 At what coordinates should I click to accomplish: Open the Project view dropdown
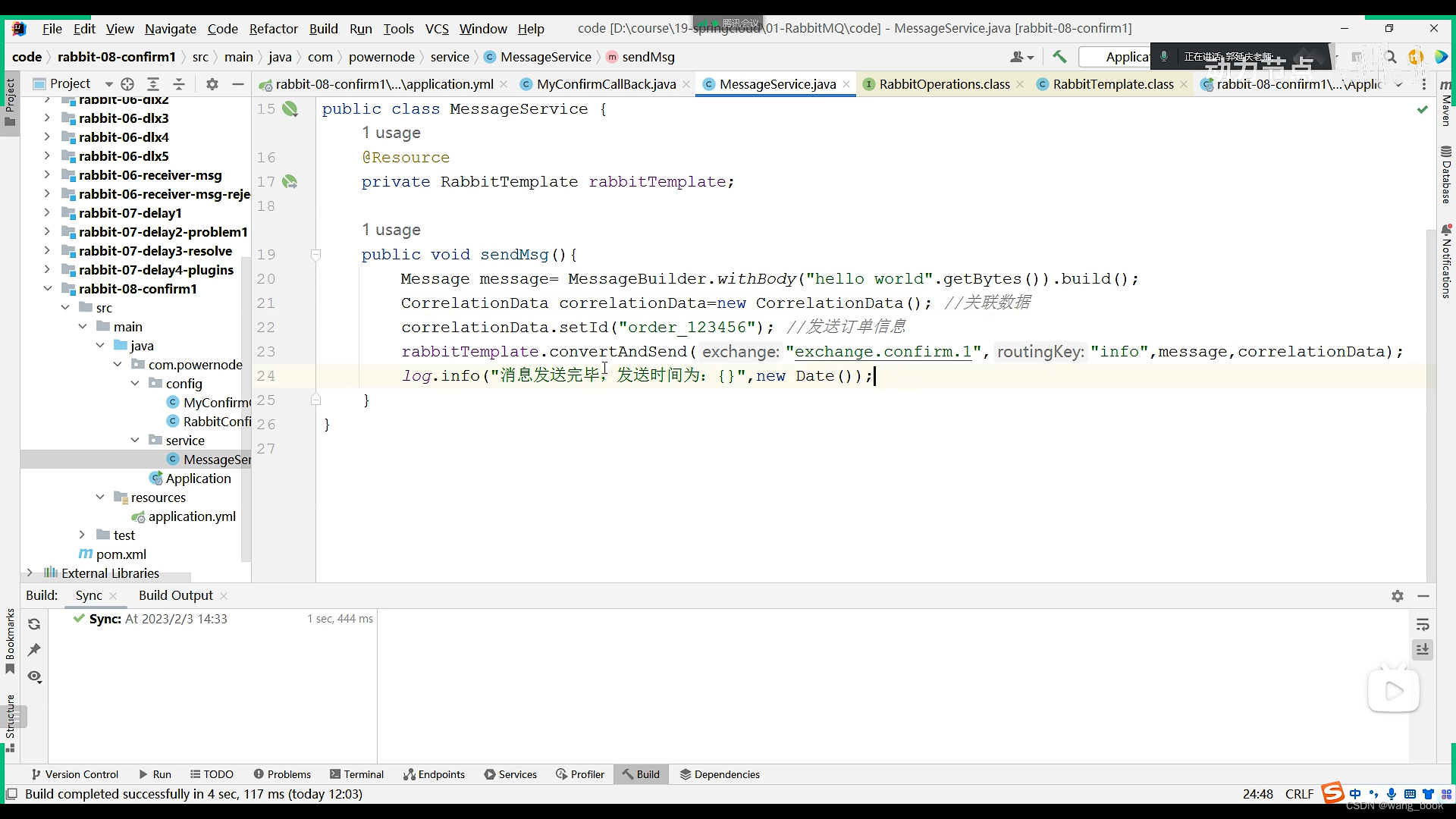(108, 84)
